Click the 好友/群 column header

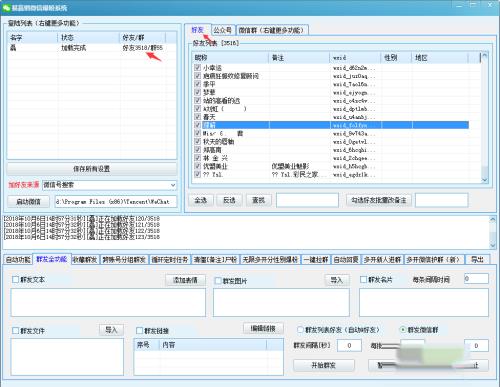(142, 37)
